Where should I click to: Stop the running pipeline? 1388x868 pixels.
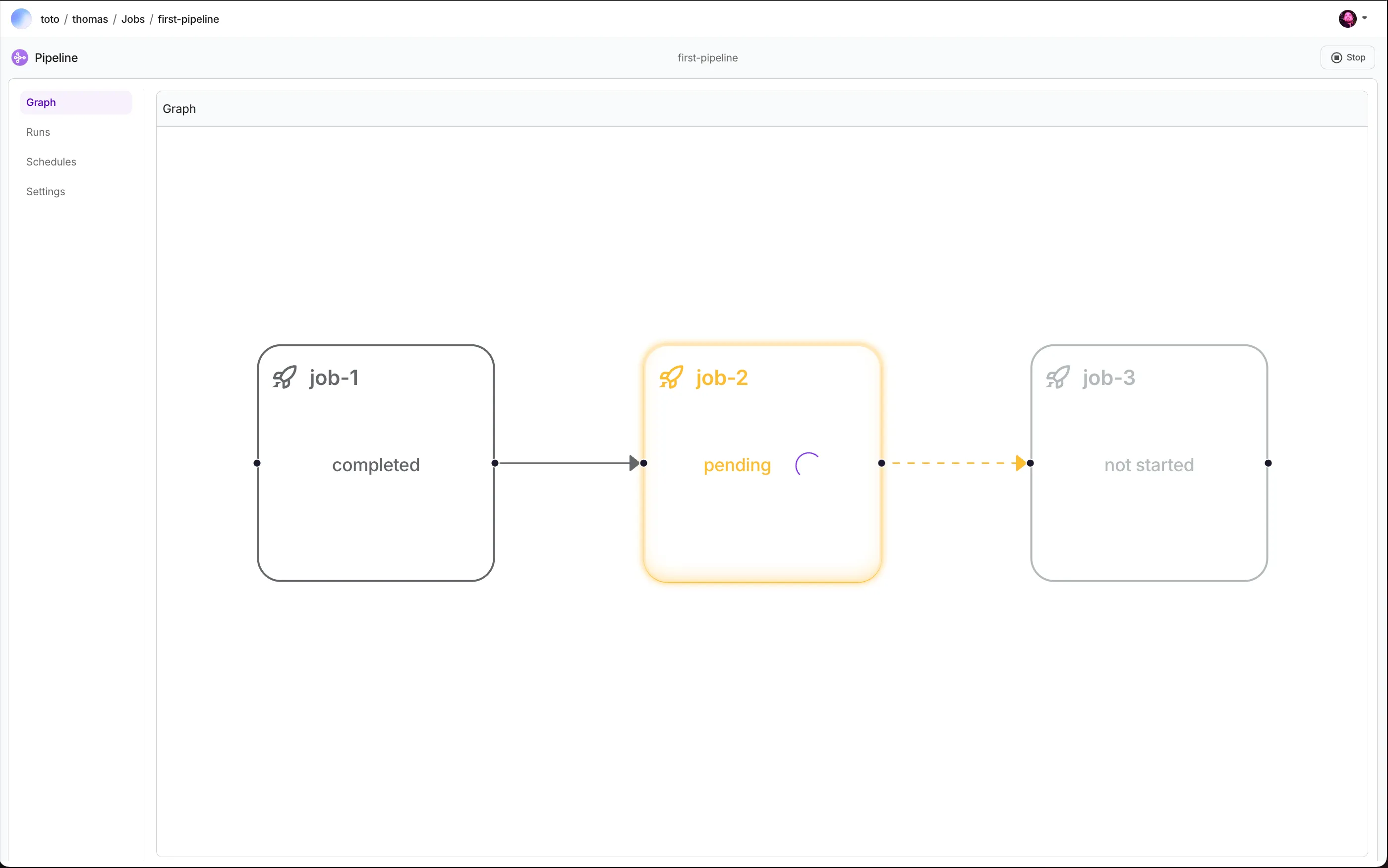[1347, 57]
